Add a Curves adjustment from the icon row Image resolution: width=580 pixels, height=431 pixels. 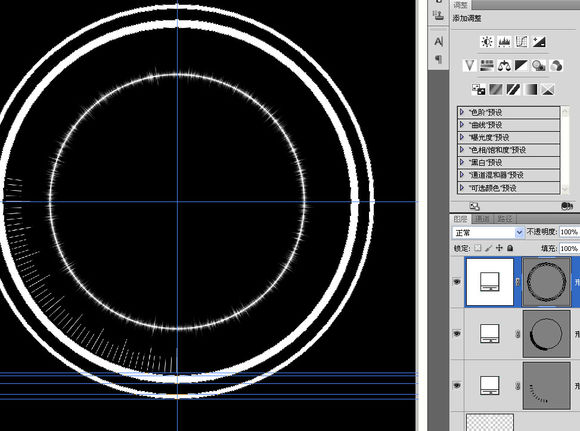(521, 42)
